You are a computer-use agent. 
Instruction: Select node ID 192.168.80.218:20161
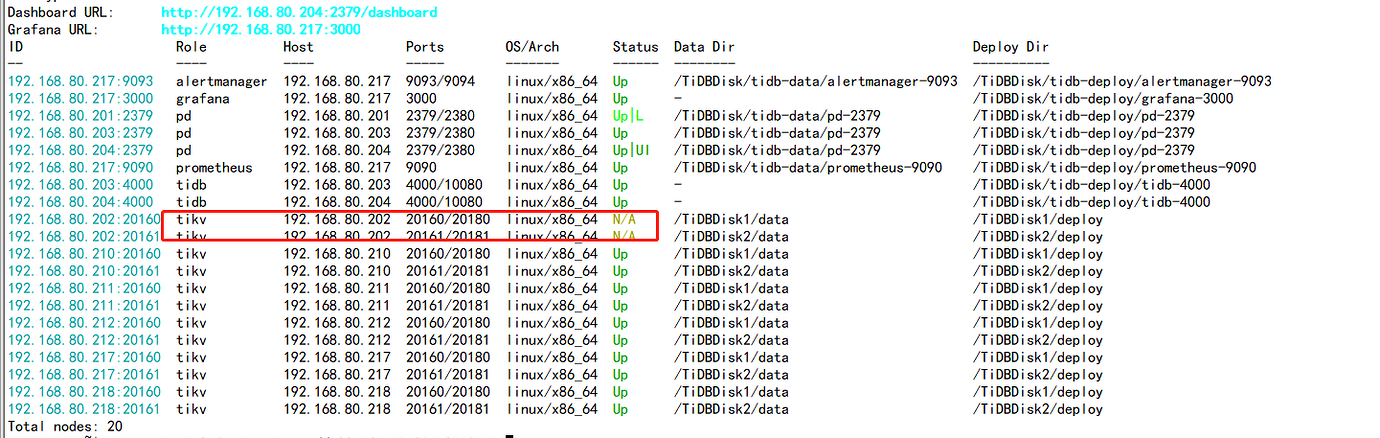[x=84, y=409]
